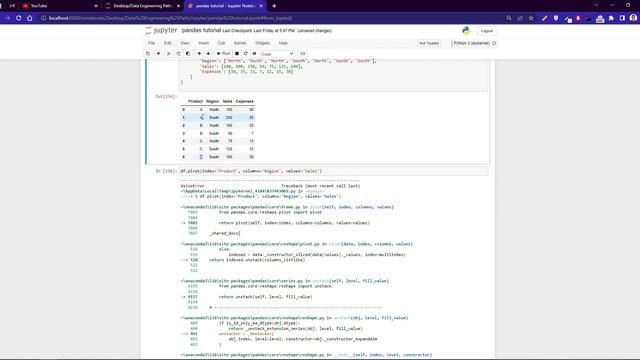Reload the page
The height and width of the screenshot is (360, 640).
pos(18,18)
